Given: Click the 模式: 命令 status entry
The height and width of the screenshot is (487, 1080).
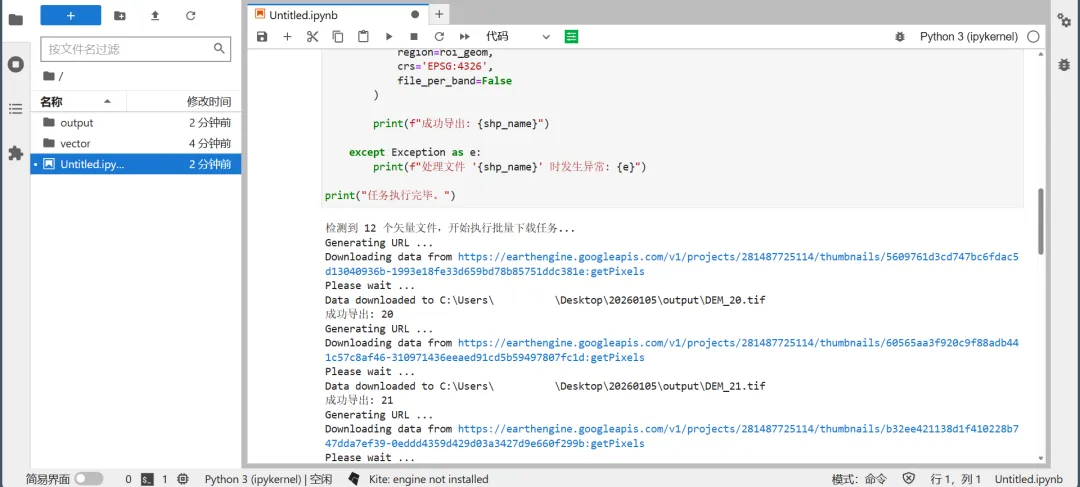Looking at the screenshot, I should pyautogui.click(x=859, y=479).
